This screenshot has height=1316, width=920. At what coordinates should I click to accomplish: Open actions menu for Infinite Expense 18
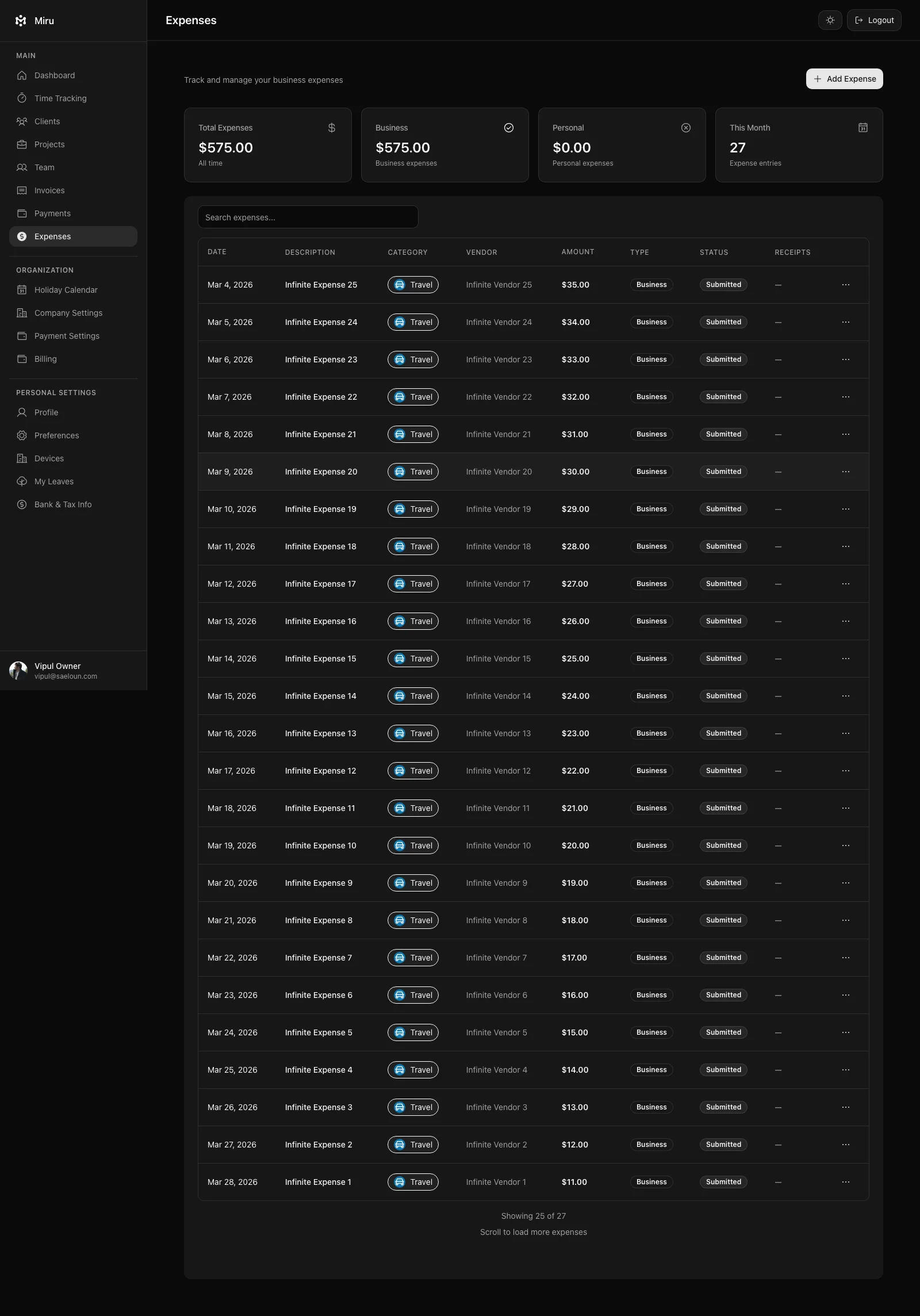(x=845, y=546)
